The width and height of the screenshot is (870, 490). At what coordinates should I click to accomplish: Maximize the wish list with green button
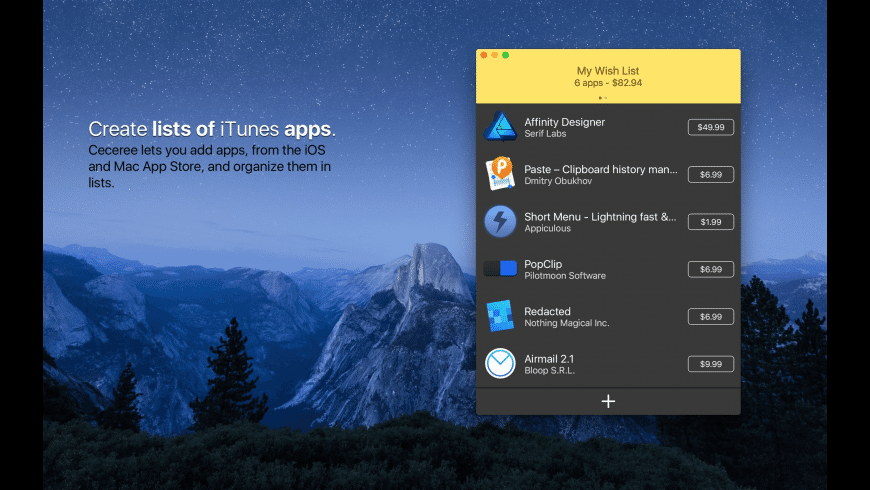tap(505, 55)
